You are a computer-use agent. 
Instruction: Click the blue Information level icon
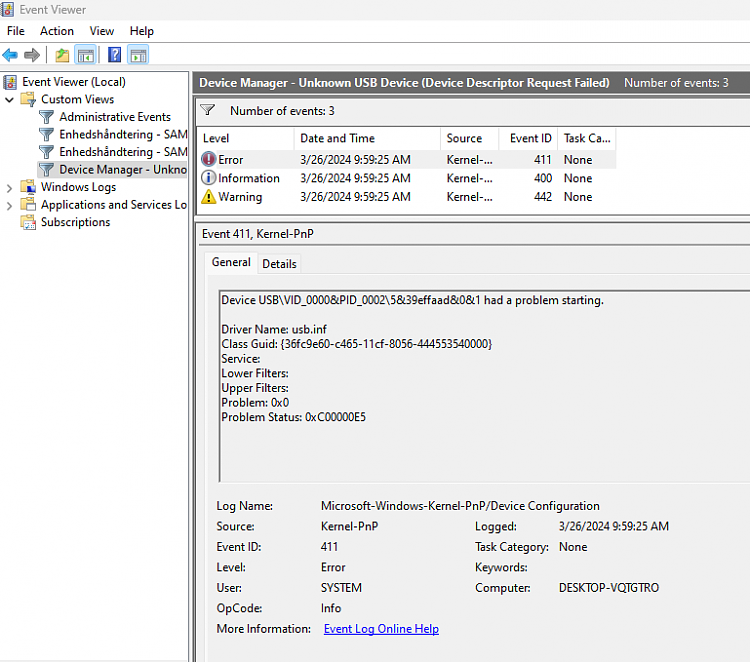point(209,178)
